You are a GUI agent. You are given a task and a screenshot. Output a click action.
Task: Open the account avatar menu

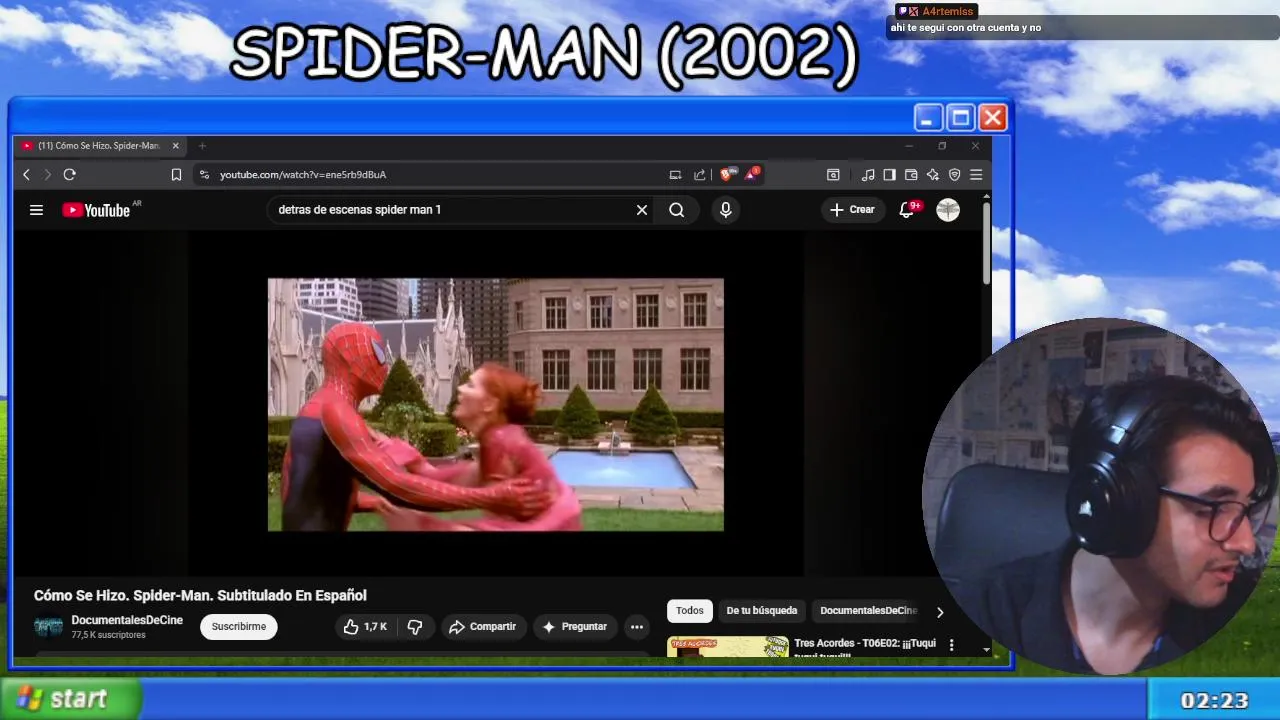click(x=948, y=210)
